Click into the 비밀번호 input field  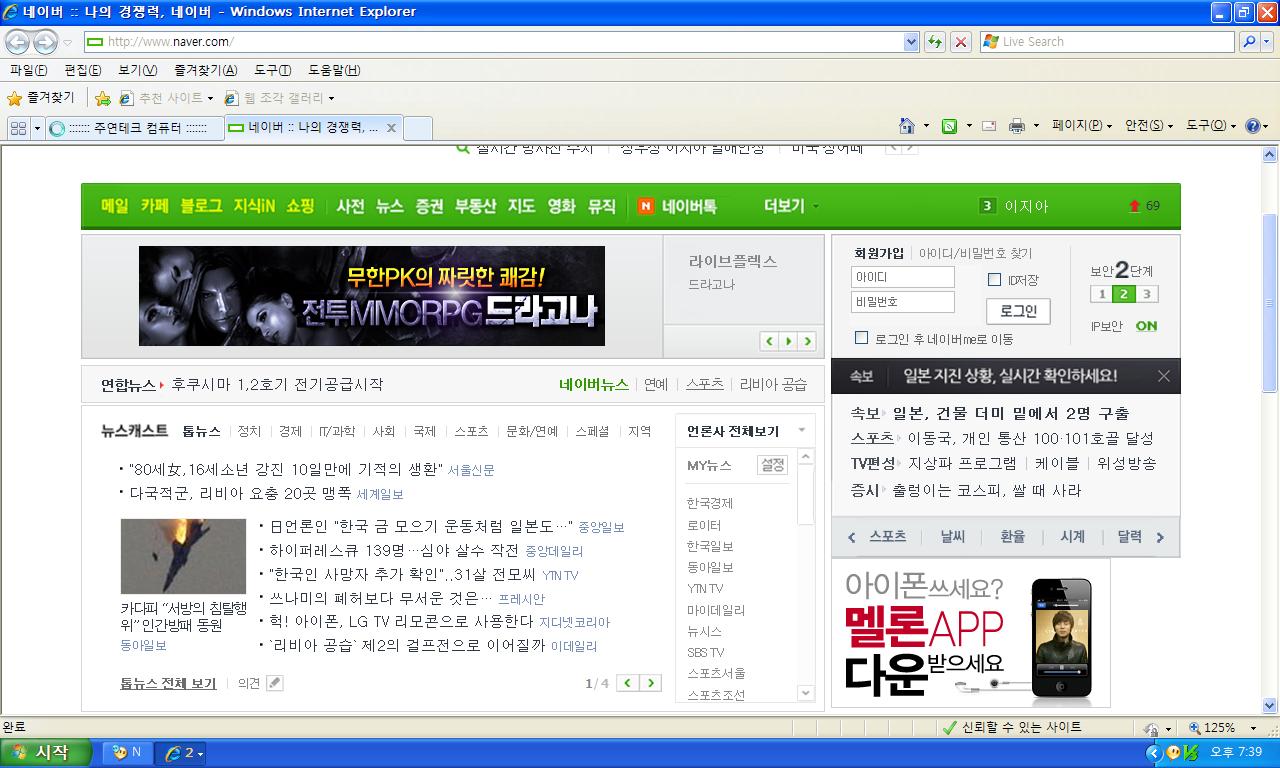[903, 302]
